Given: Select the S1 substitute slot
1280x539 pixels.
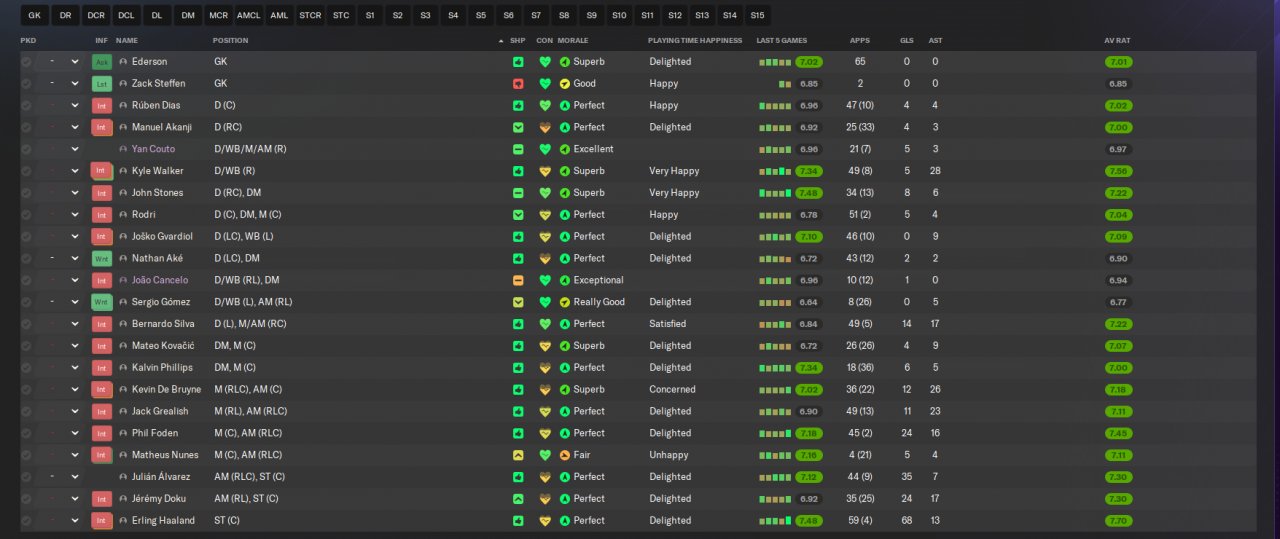Looking at the screenshot, I should pos(370,15).
